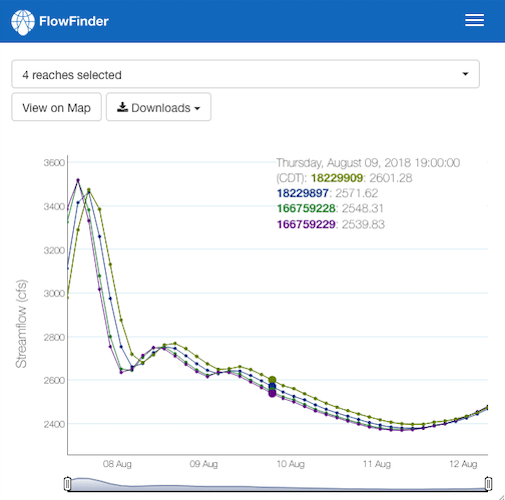
Task: Expand the '4 reaches selected' dropdown
Action: [x=245, y=74]
